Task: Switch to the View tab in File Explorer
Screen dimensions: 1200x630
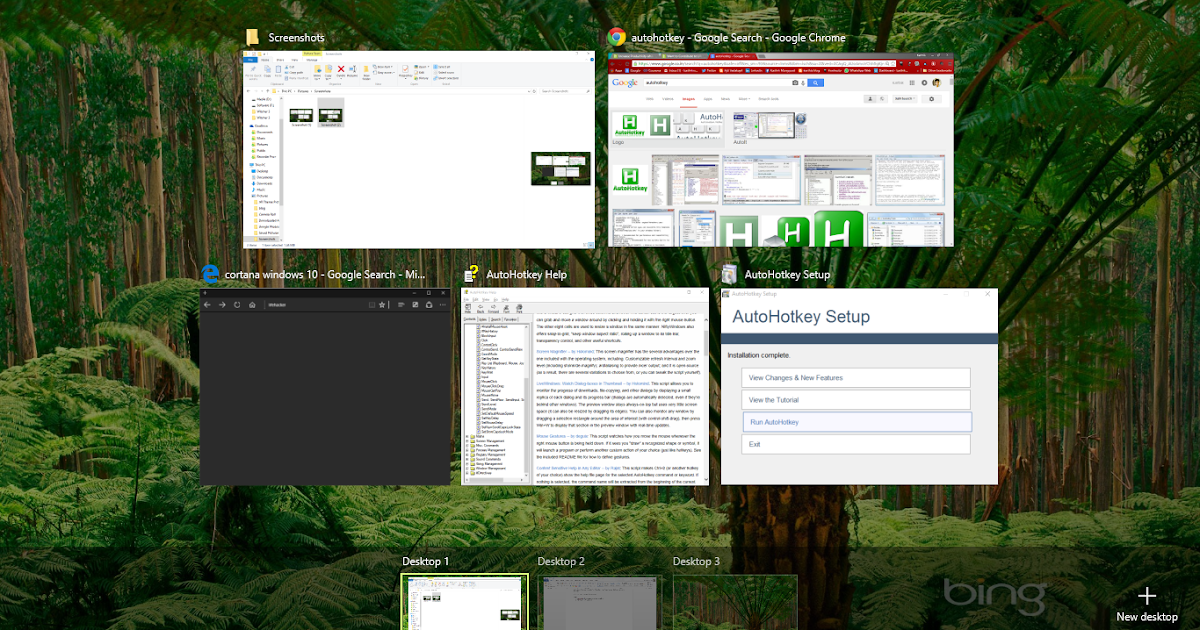Action: 294,60
